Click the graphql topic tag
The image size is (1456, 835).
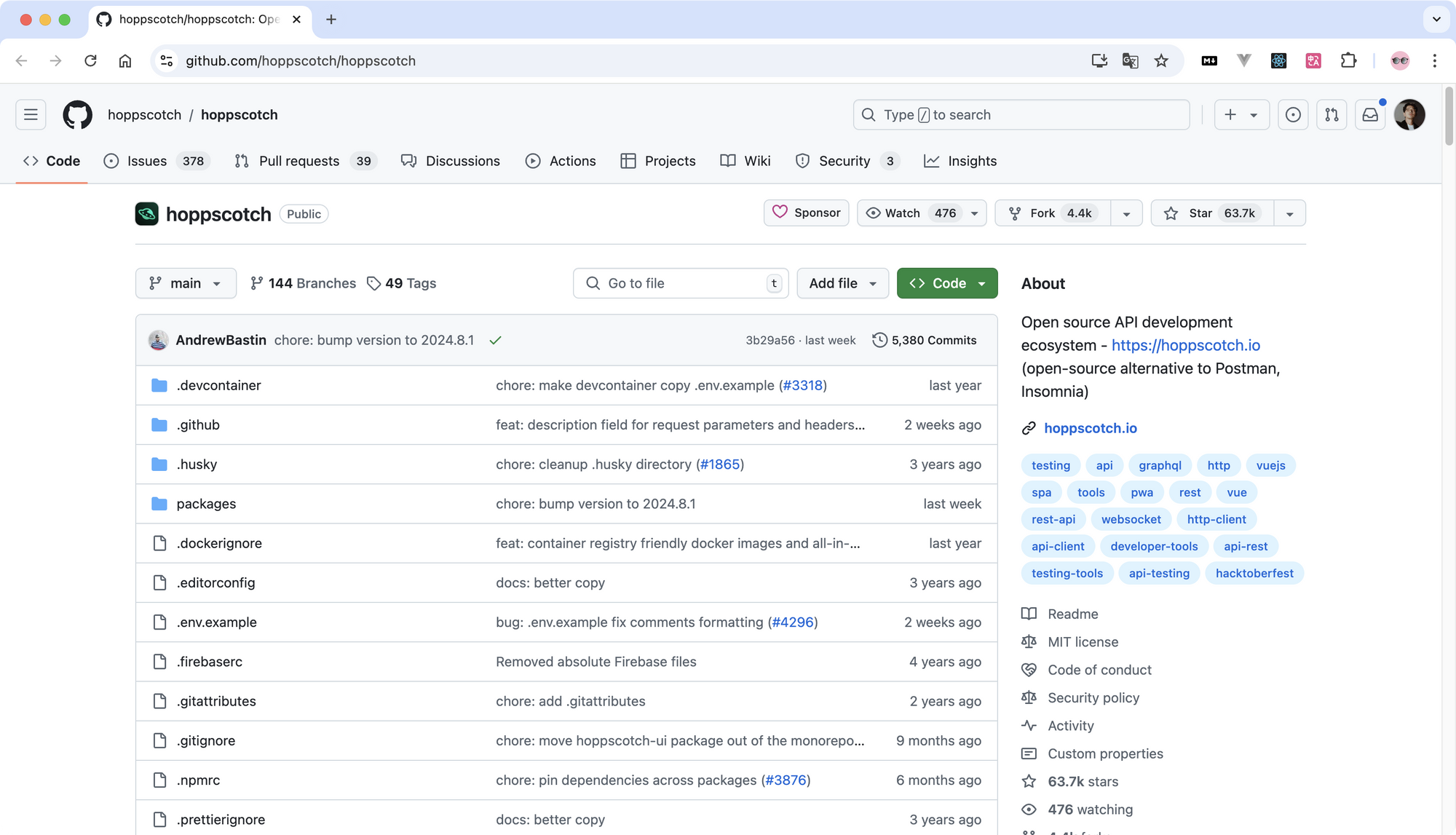(x=1160, y=465)
